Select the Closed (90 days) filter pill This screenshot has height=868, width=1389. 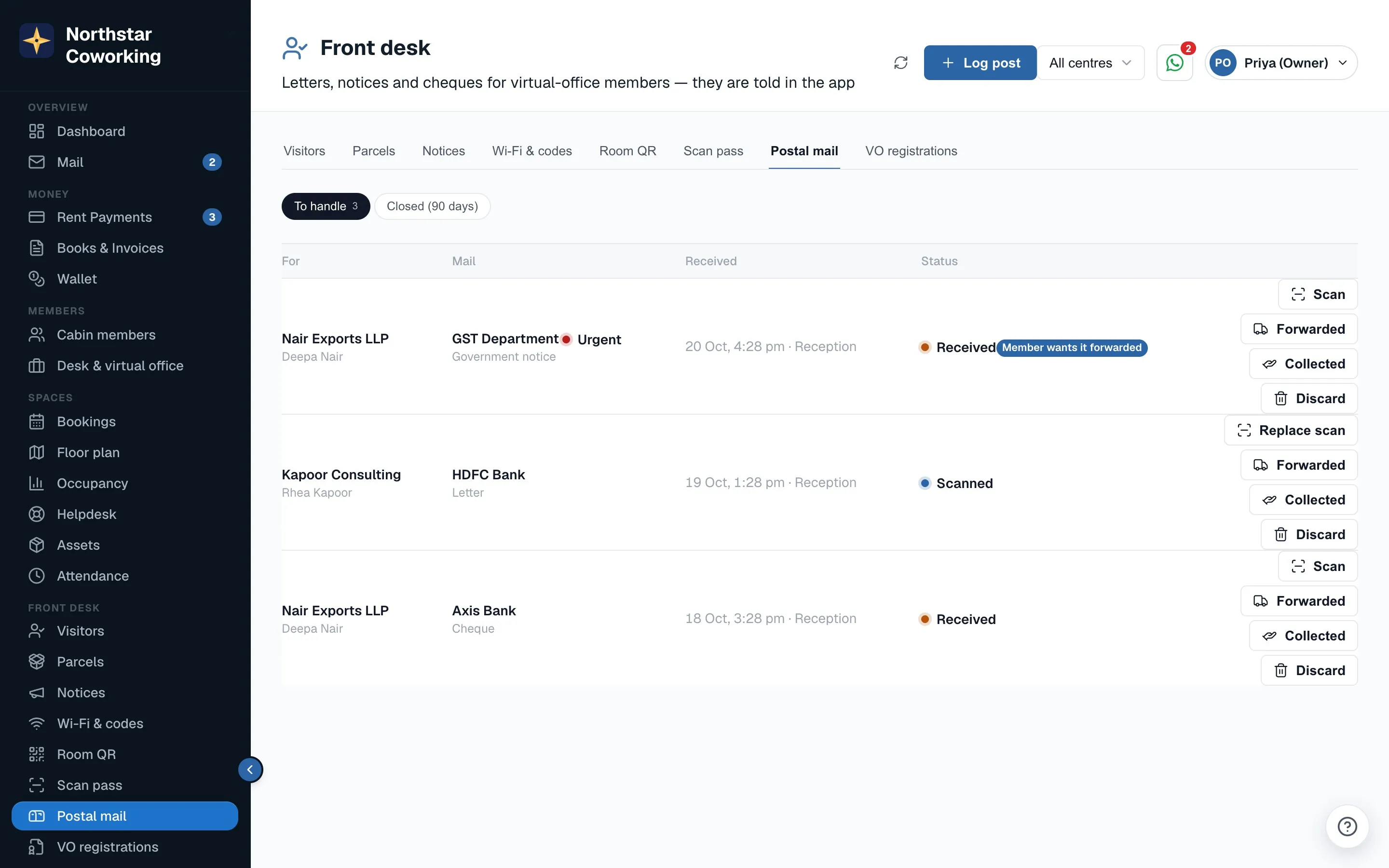[432, 206]
